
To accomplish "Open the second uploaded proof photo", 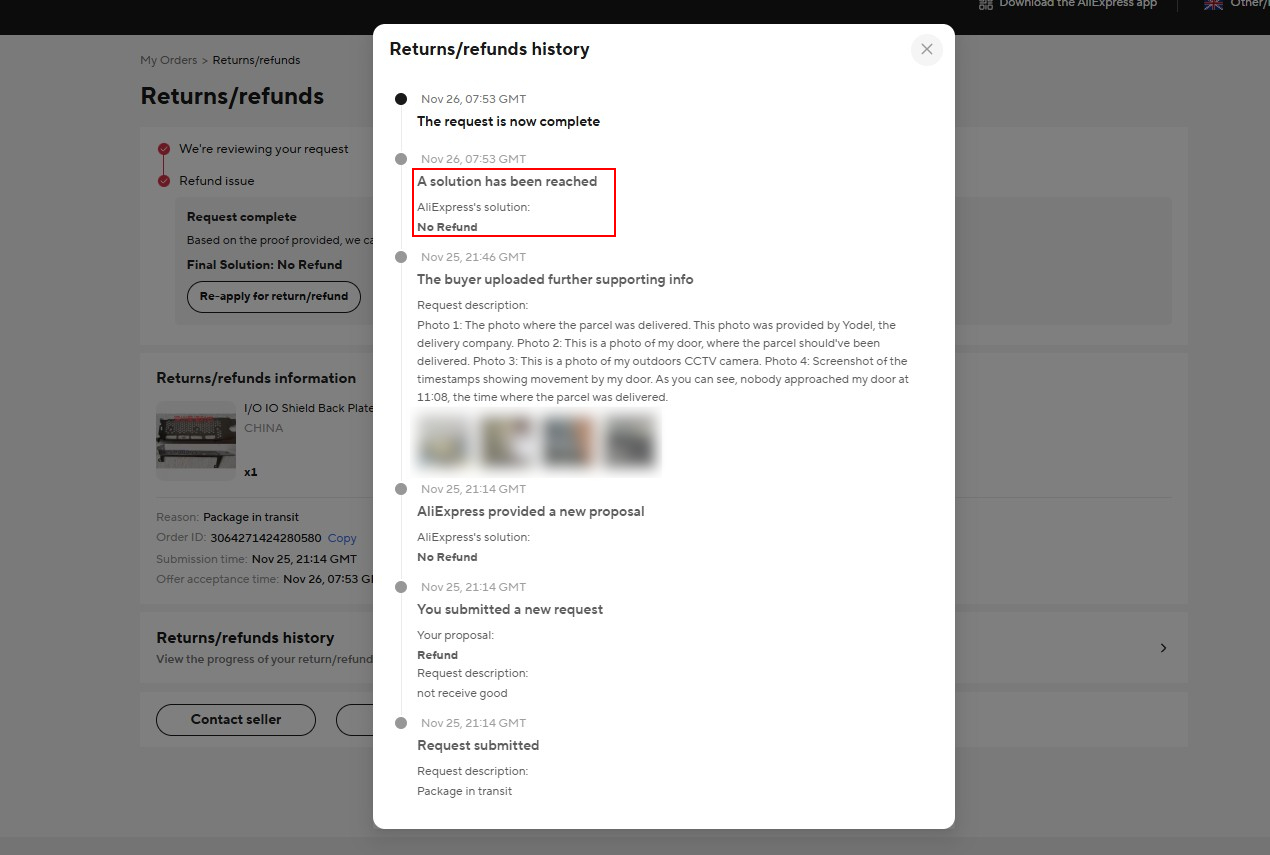I will click(507, 441).
